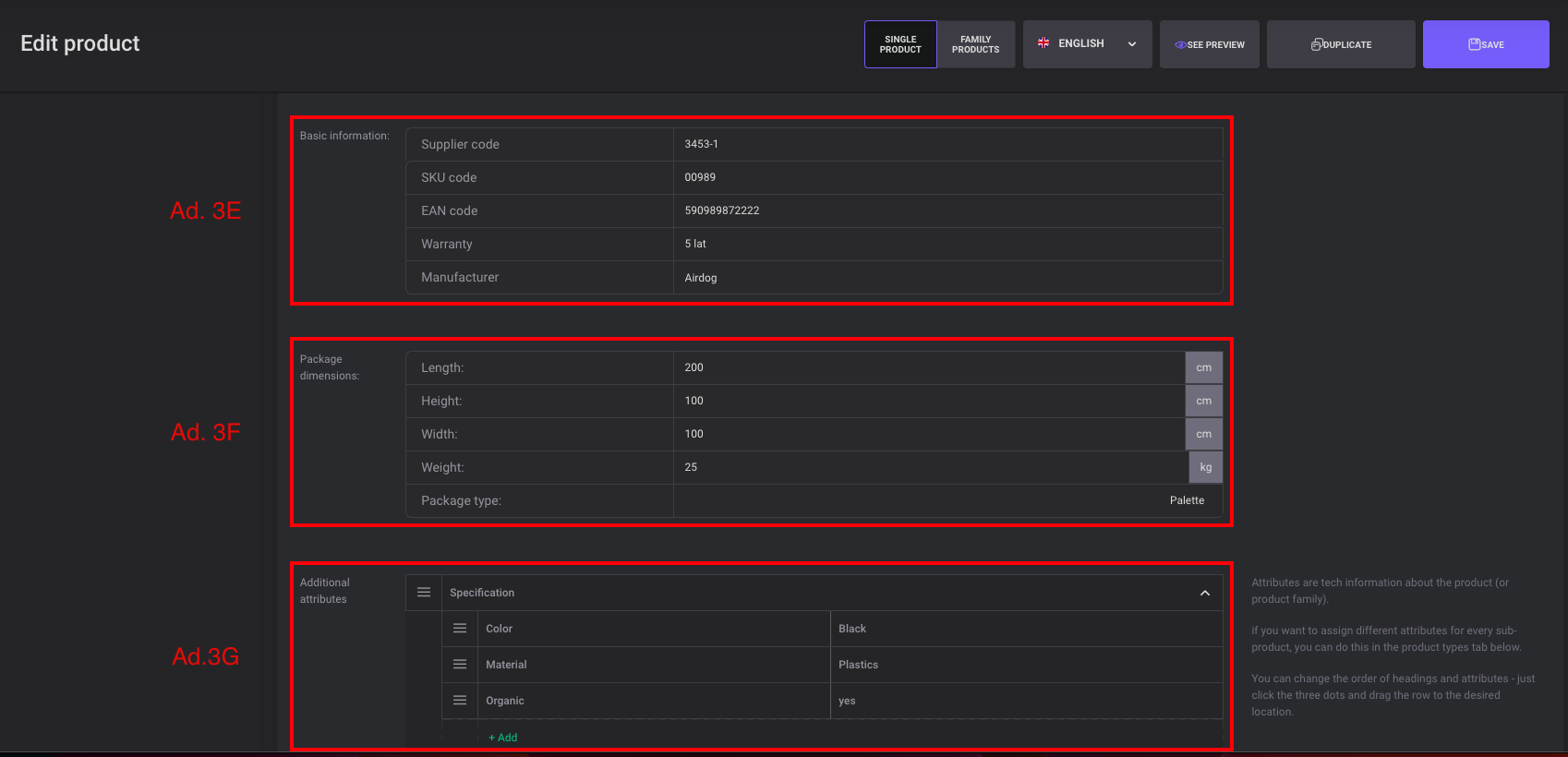
Task: Click the eye icon in See Preview
Action: [1180, 44]
